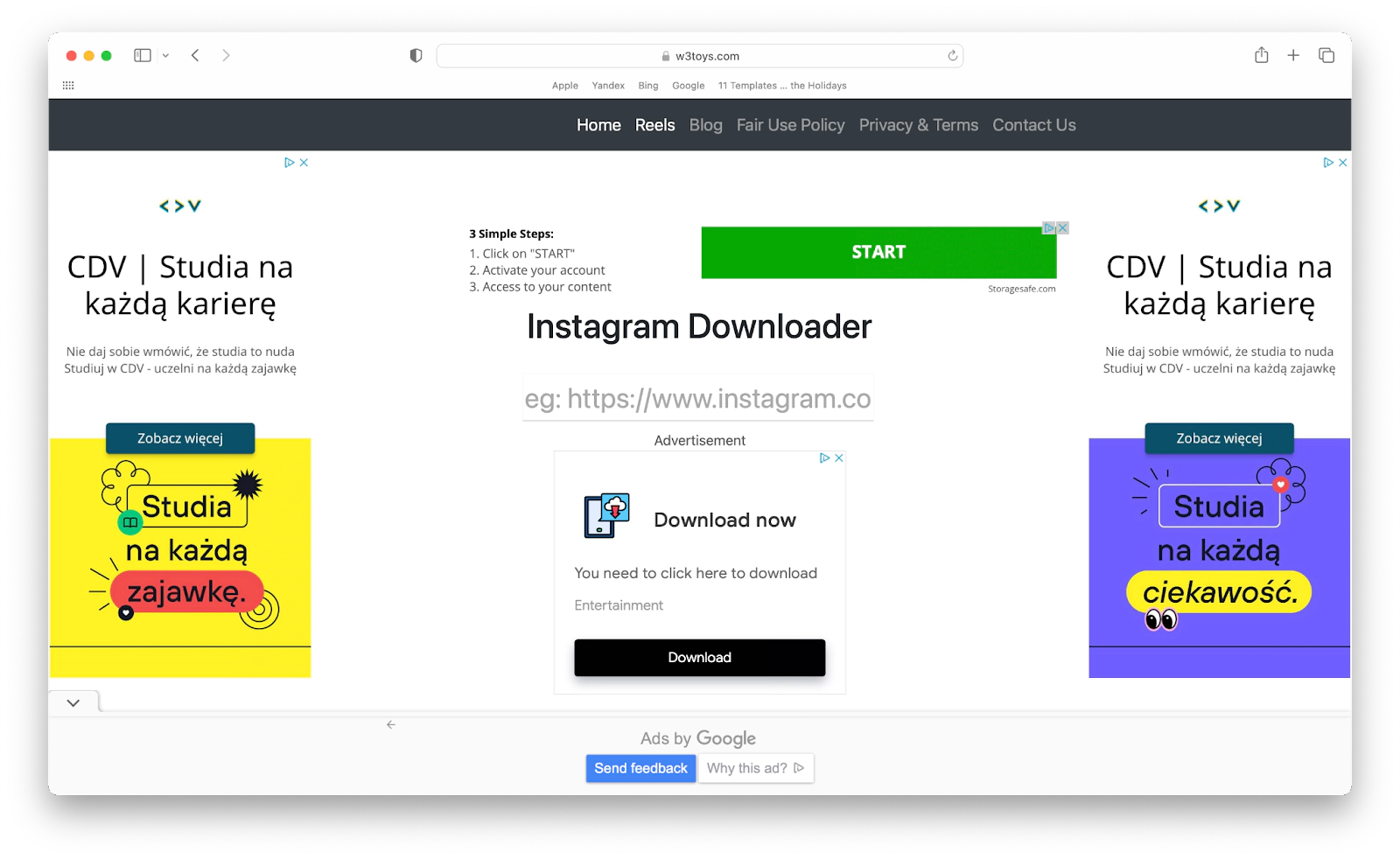Click the w3toys.com address bar
1400x859 pixels.
pyautogui.click(x=699, y=56)
